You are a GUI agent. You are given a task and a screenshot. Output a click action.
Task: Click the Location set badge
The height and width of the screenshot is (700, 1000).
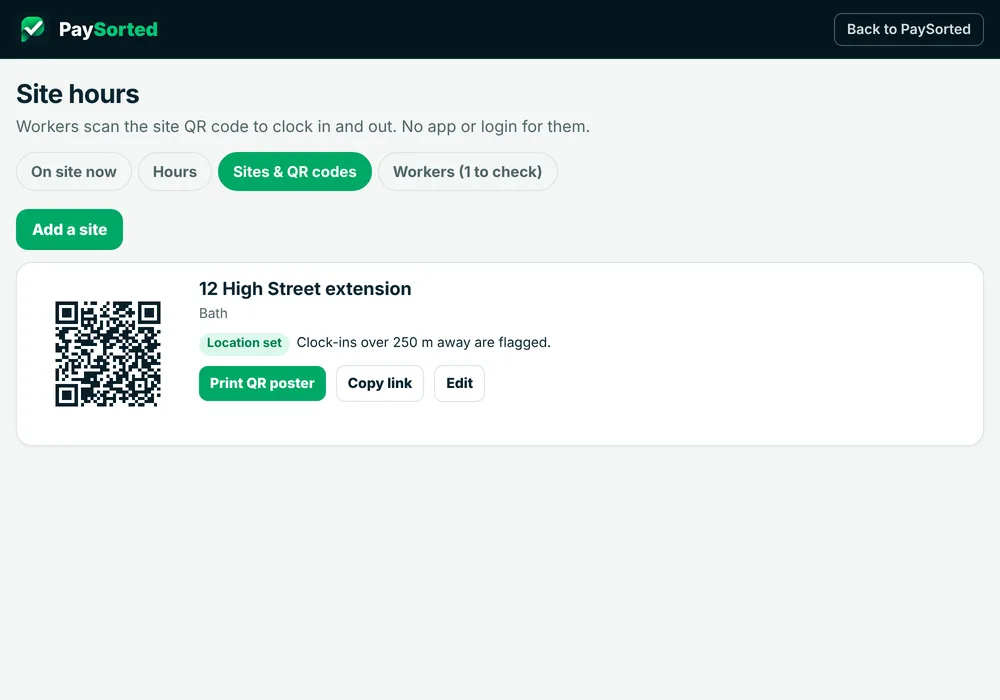coord(244,343)
